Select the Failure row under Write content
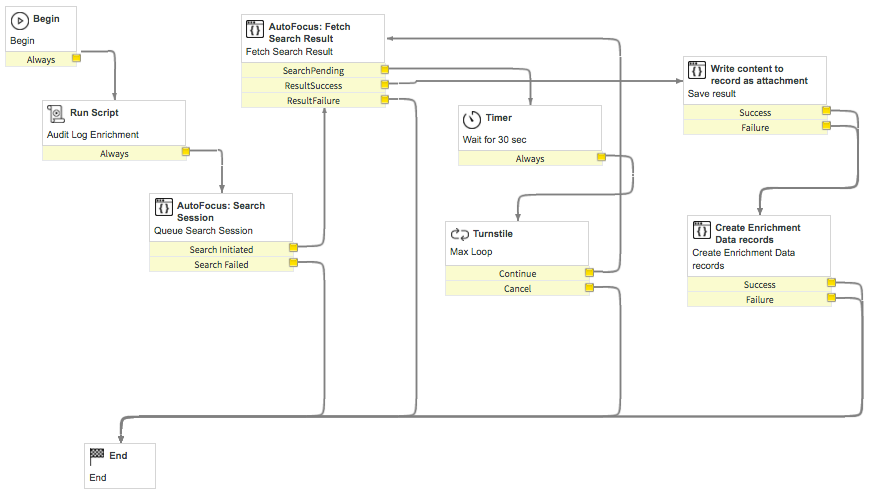869x494 pixels. [x=755, y=128]
